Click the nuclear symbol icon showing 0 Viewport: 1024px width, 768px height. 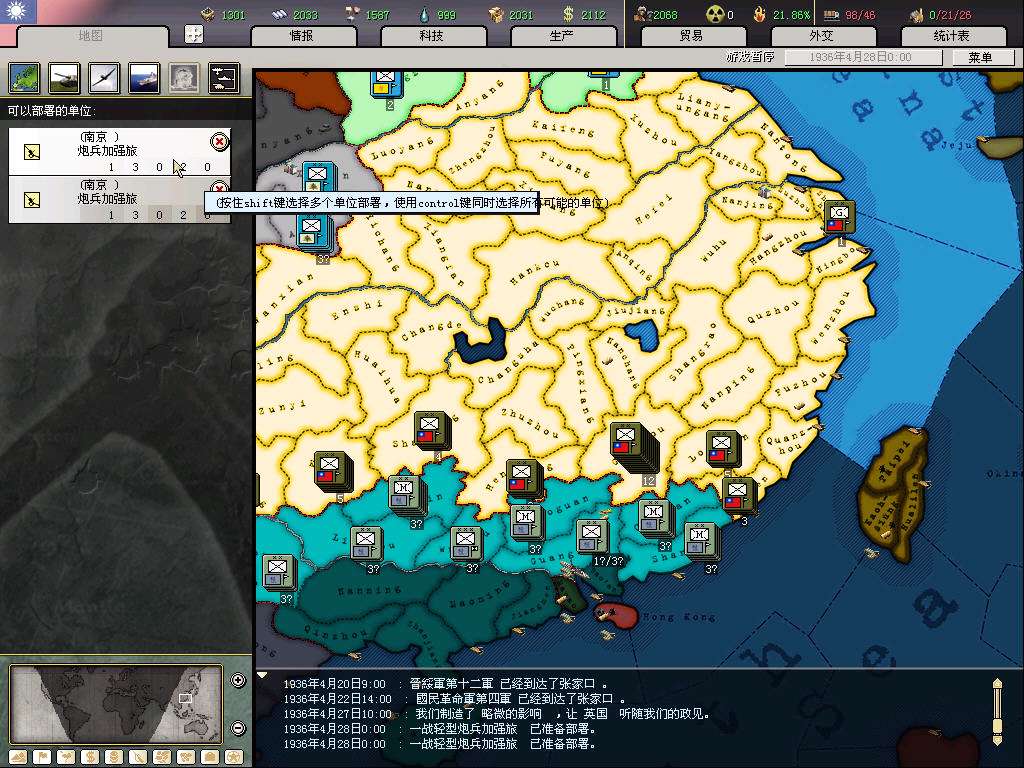point(715,14)
